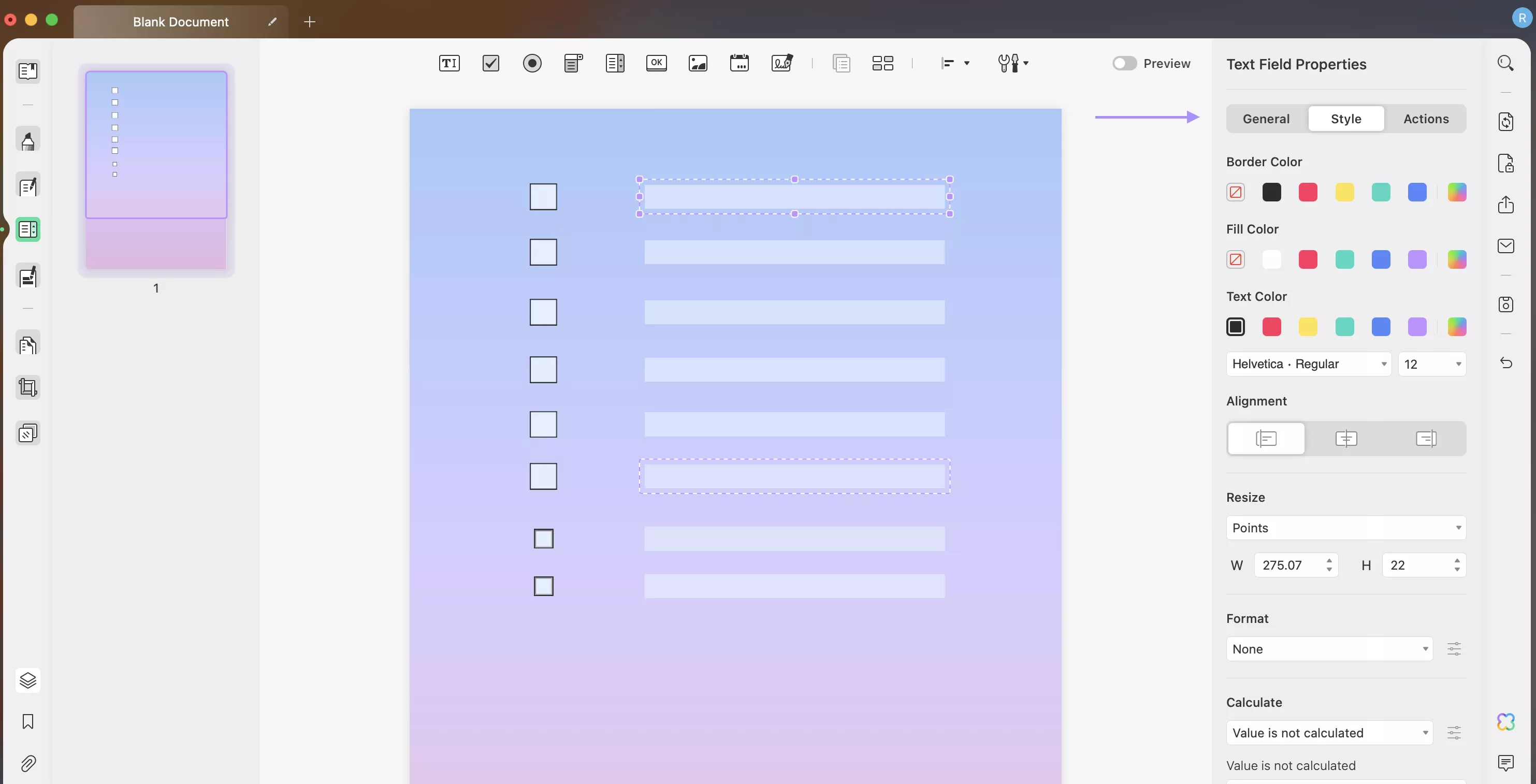Screen dimensions: 1536x784
Task: Choose white Fill Color swatch
Action: (1271, 259)
